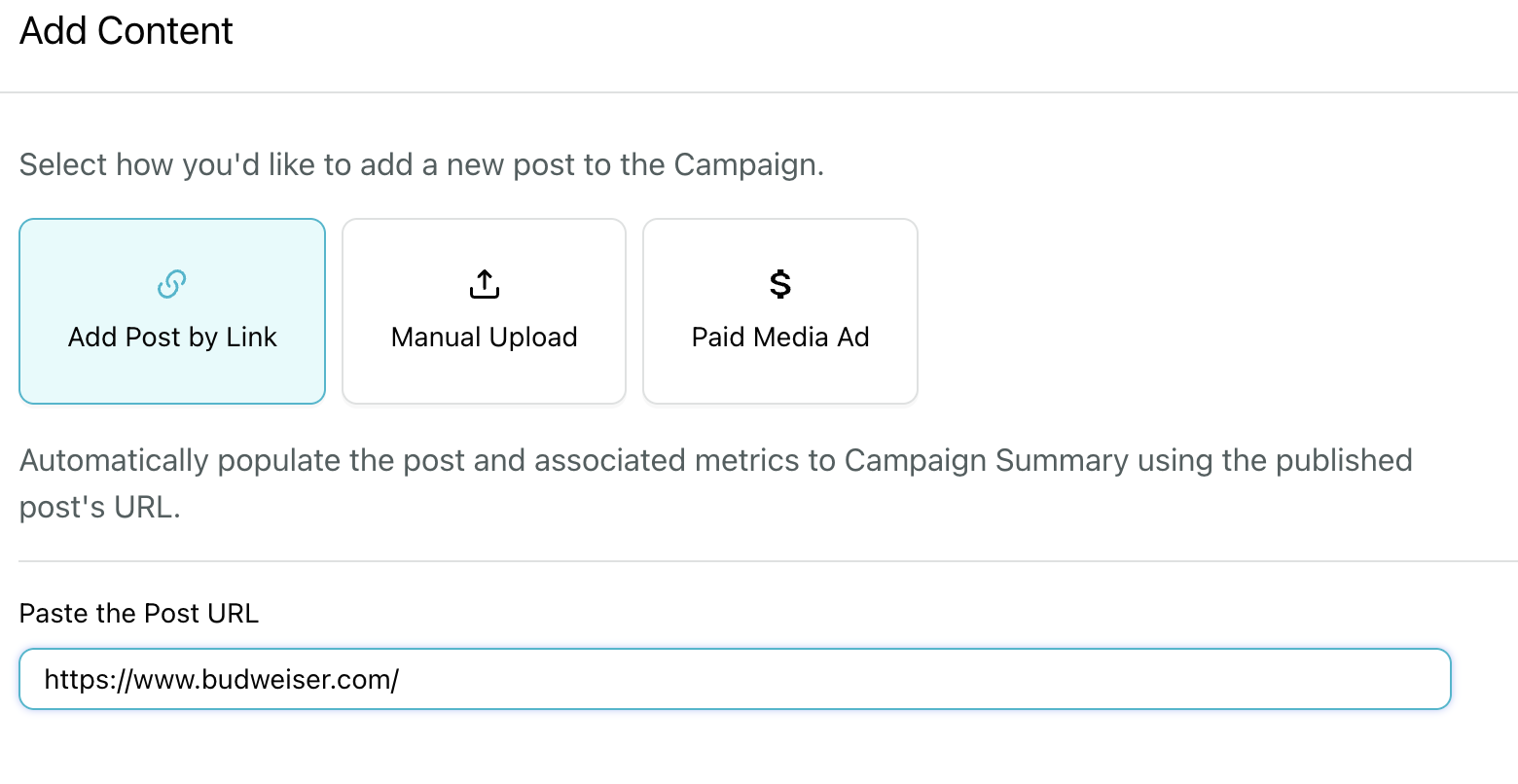Click the 'Paid Media Ad' label text
The image size is (1518, 784).
click(x=779, y=338)
